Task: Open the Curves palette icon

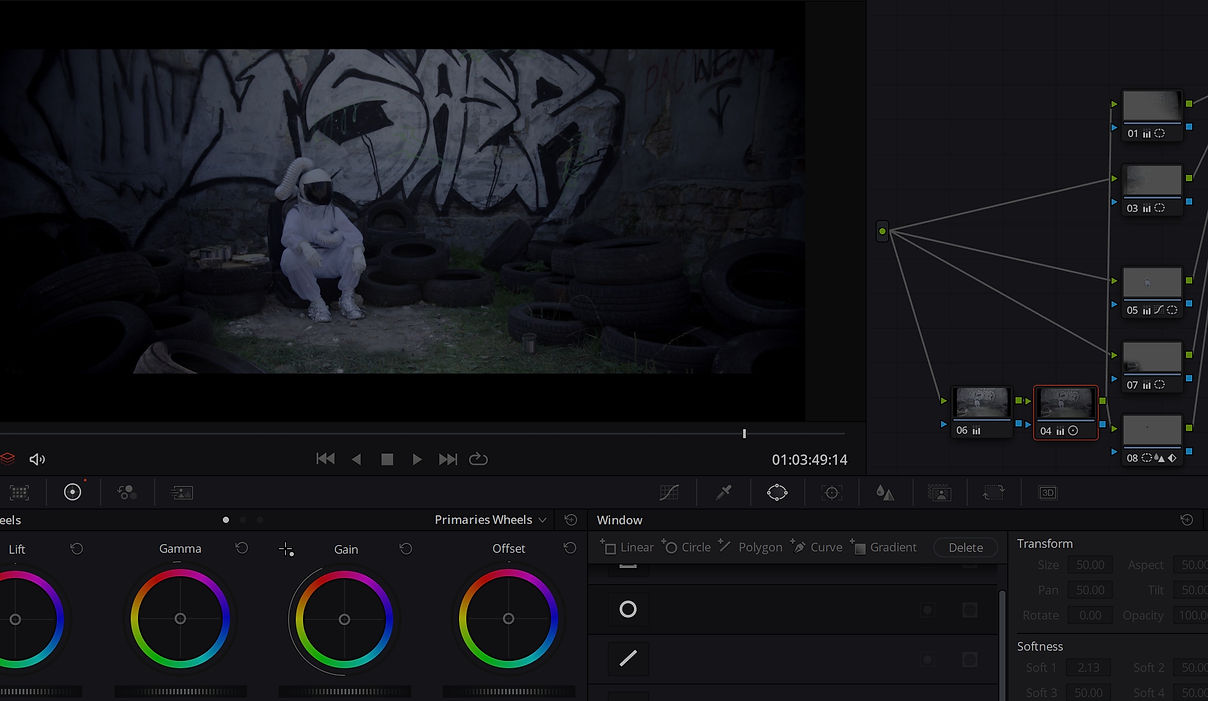Action: click(x=669, y=492)
